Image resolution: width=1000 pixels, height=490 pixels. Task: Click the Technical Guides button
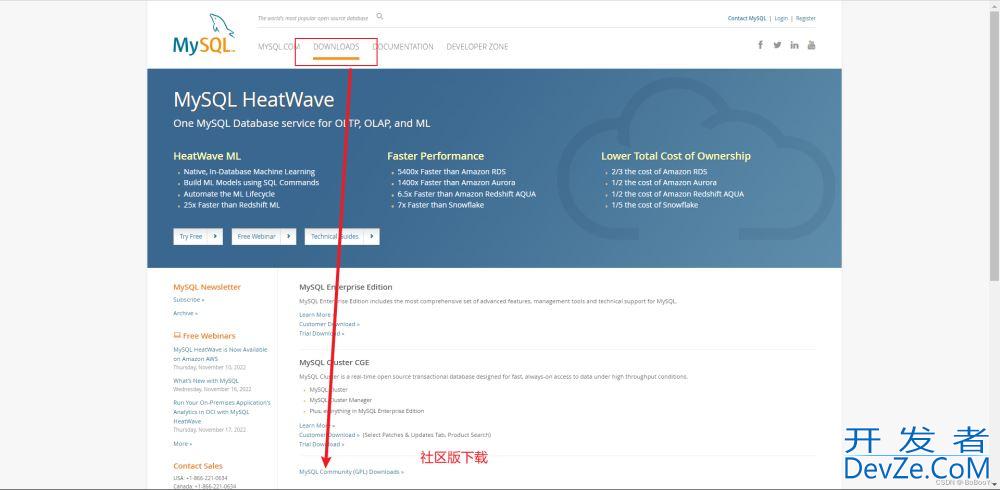(x=342, y=236)
